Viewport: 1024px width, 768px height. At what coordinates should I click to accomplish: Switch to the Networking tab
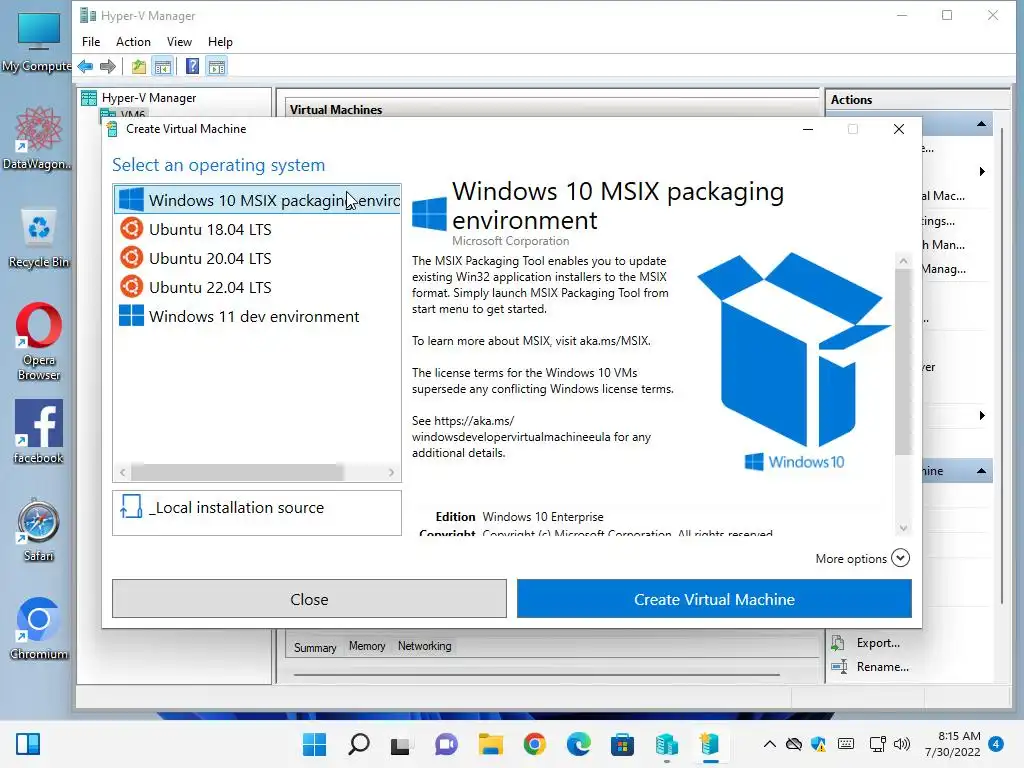[x=424, y=646]
